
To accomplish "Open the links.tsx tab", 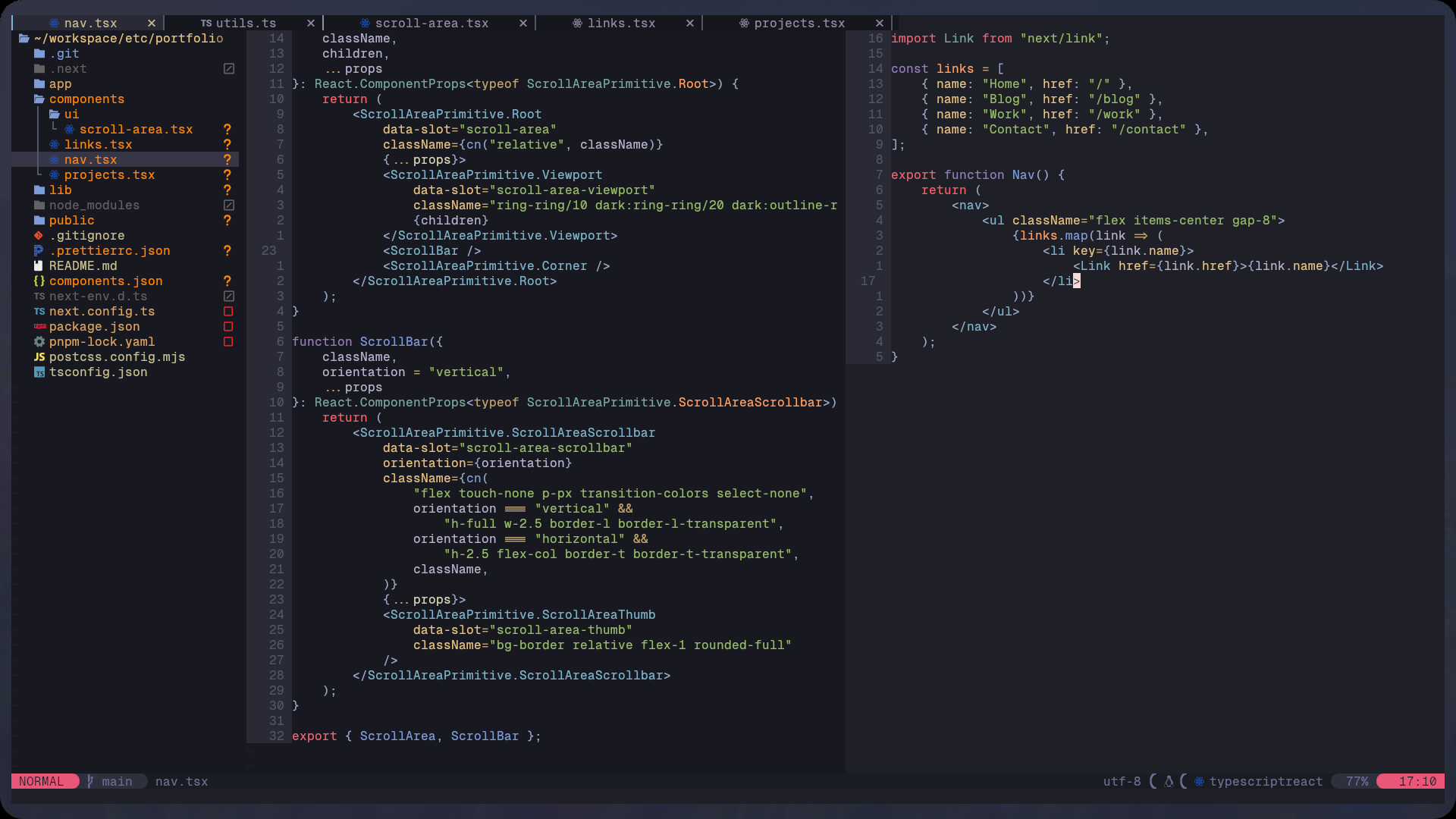I will tap(621, 24).
